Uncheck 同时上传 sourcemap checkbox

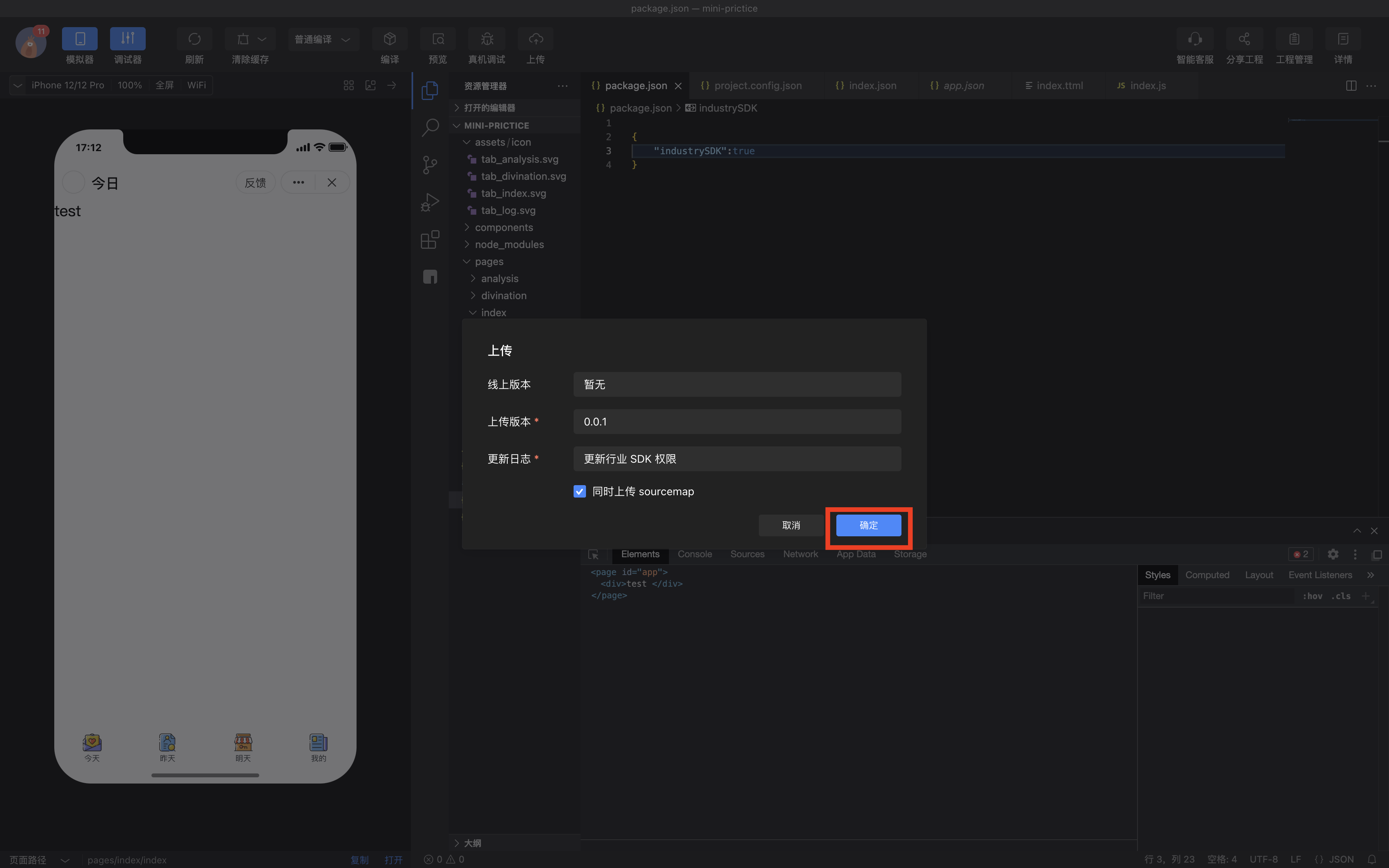(580, 491)
